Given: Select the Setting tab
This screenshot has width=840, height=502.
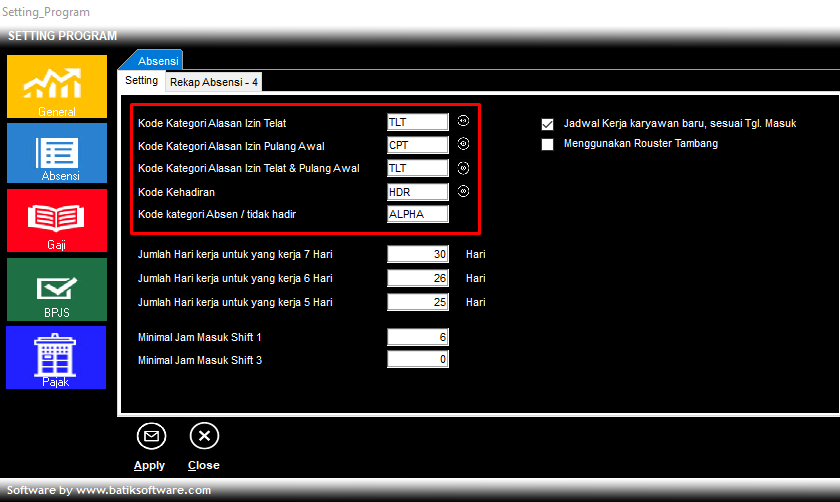Looking at the screenshot, I should tap(141, 80).
